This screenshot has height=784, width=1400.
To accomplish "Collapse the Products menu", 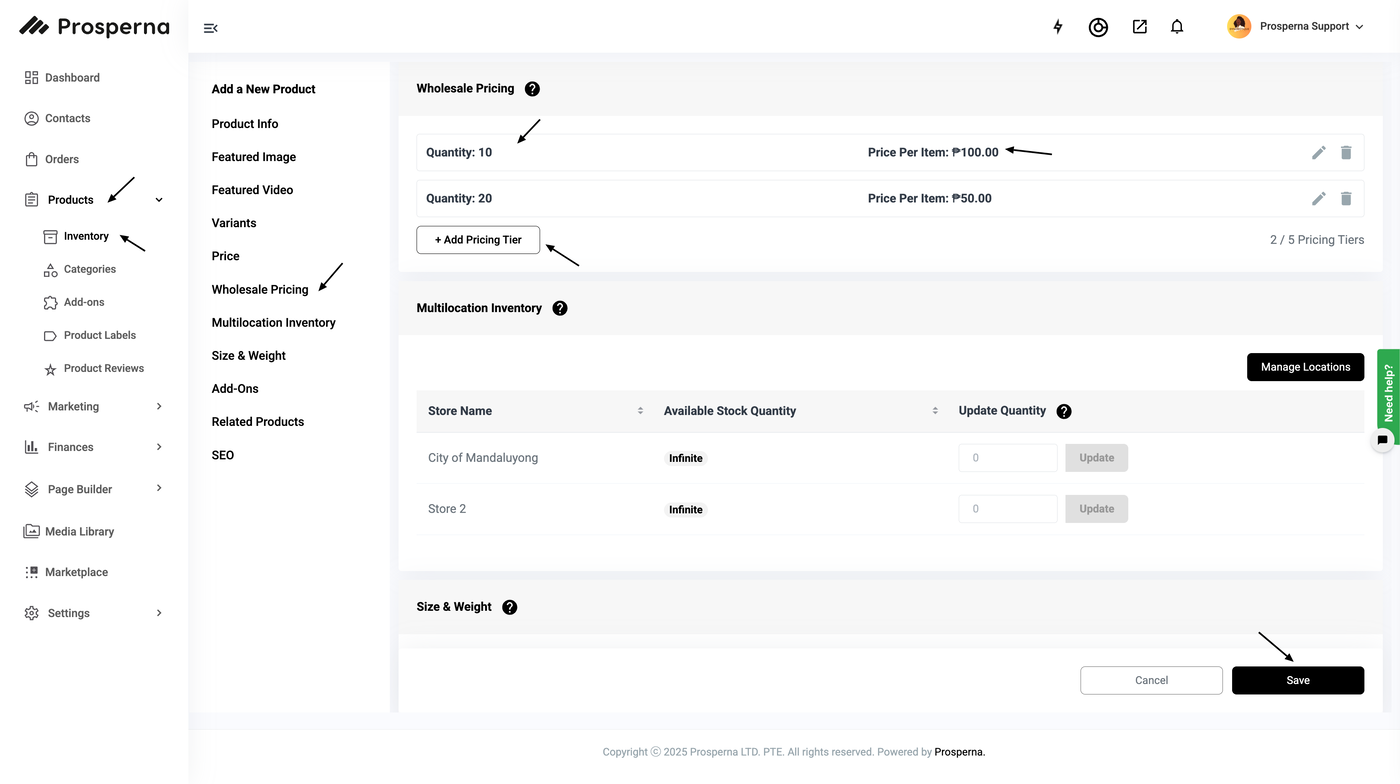I will tap(159, 200).
